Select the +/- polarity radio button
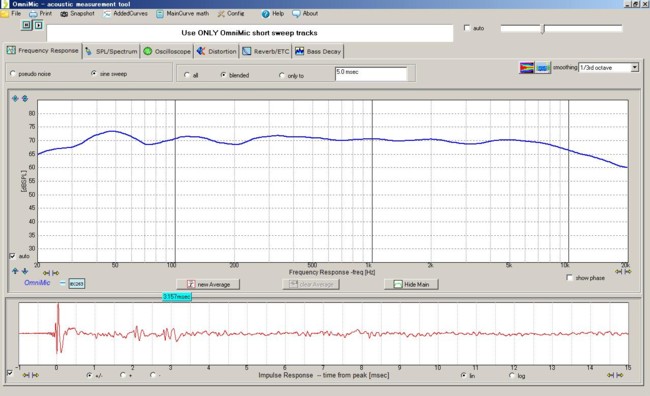The image size is (650, 396). [x=90, y=375]
